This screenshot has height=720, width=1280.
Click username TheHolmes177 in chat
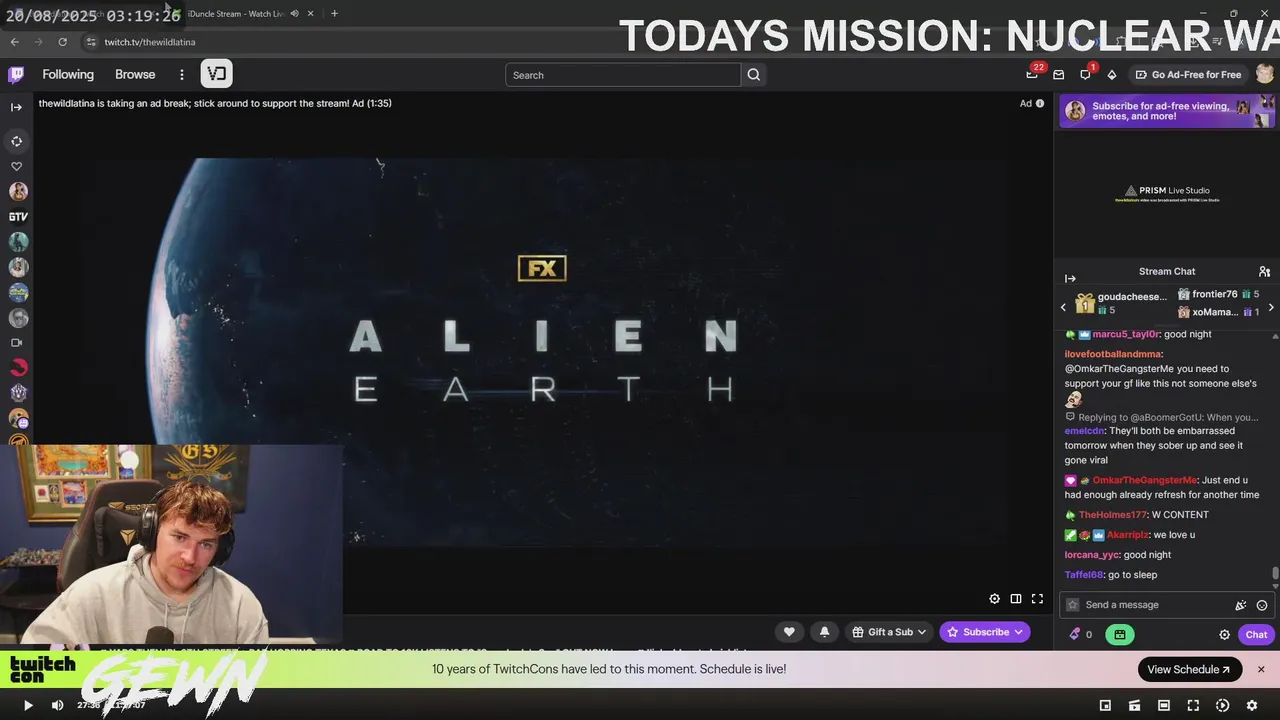[x=1112, y=515]
